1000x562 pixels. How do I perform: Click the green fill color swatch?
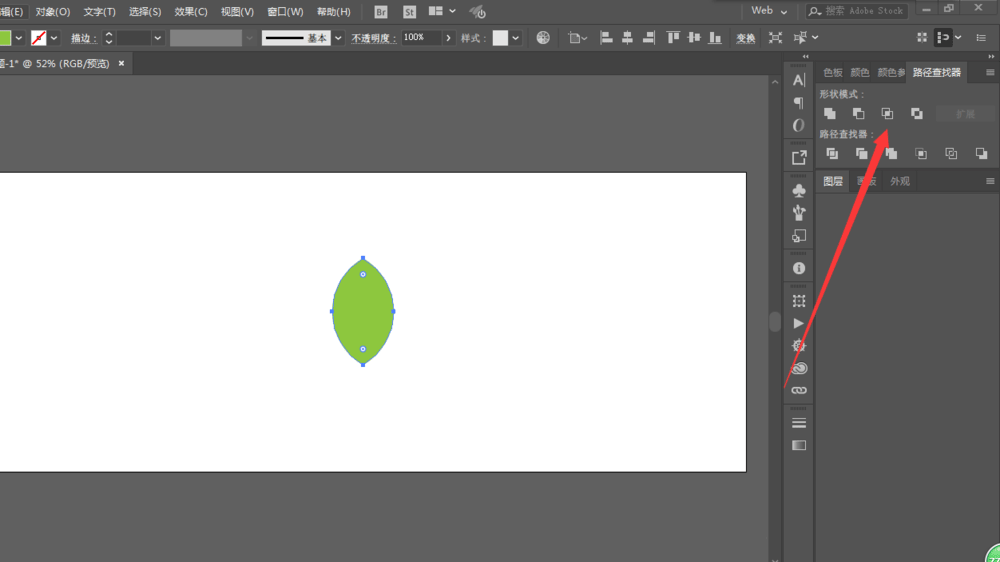coord(5,38)
